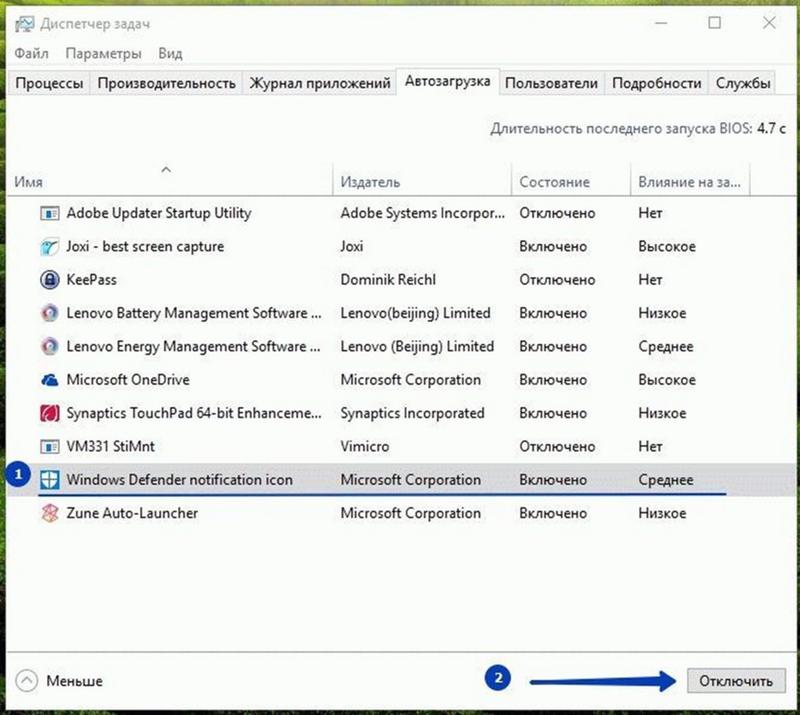Open the Параметры menu
The height and width of the screenshot is (715, 800).
click(x=104, y=54)
